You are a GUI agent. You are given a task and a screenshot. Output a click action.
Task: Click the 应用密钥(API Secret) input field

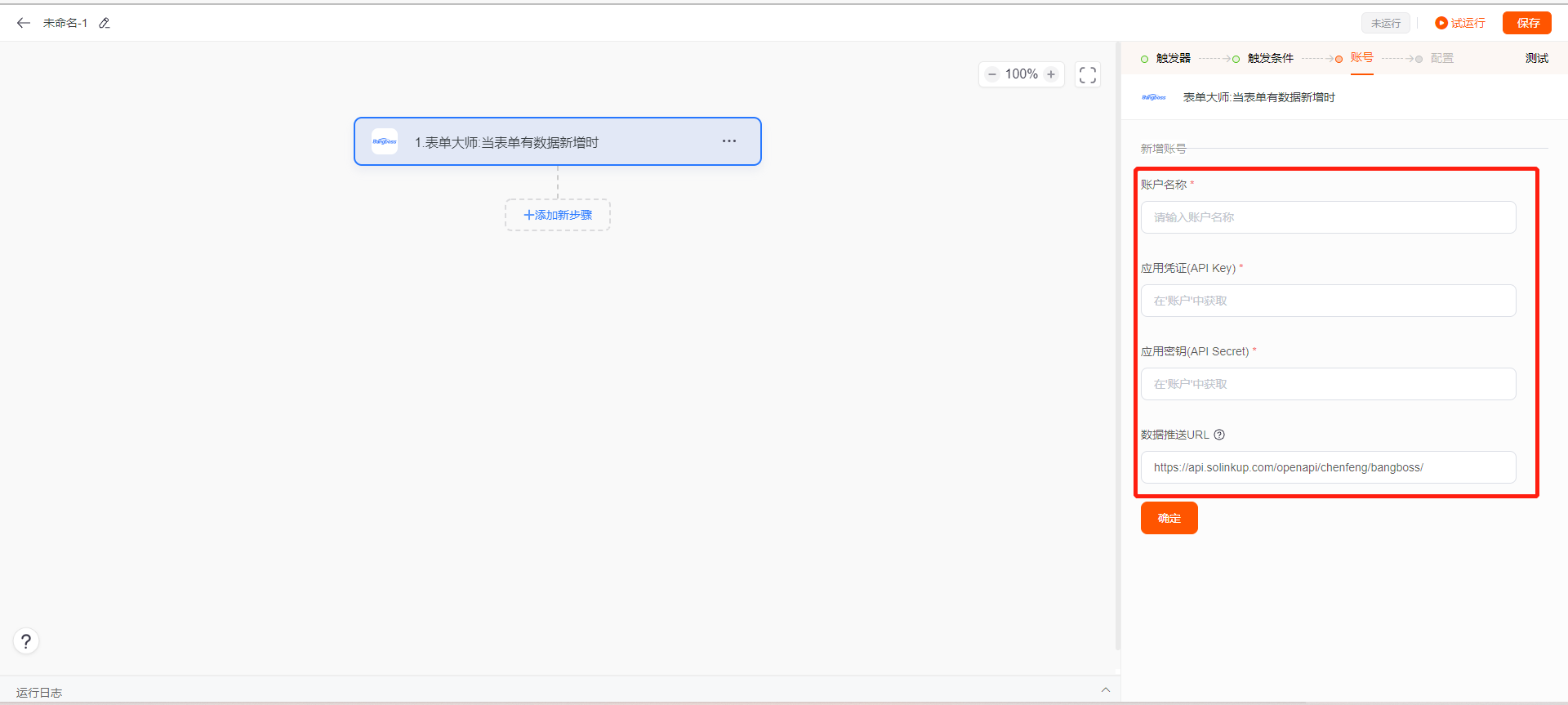pyautogui.click(x=1328, y=384)
